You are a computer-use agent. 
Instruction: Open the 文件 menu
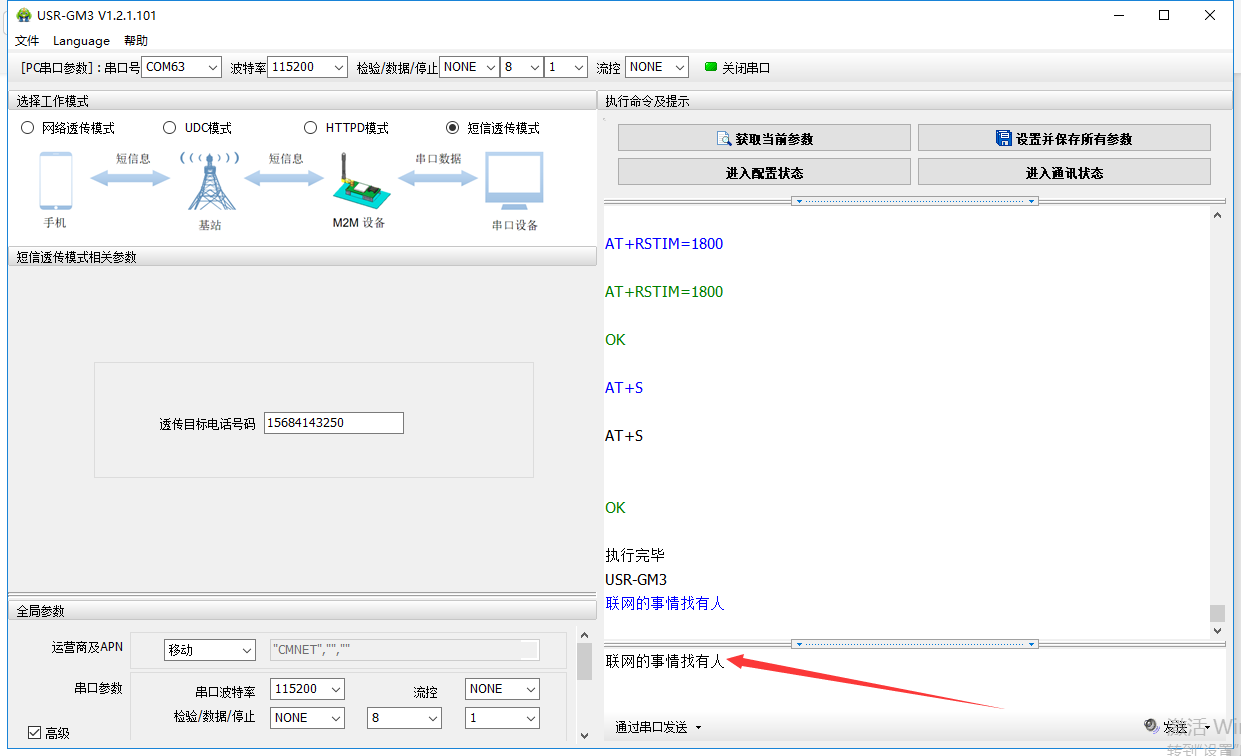[27, 41]
